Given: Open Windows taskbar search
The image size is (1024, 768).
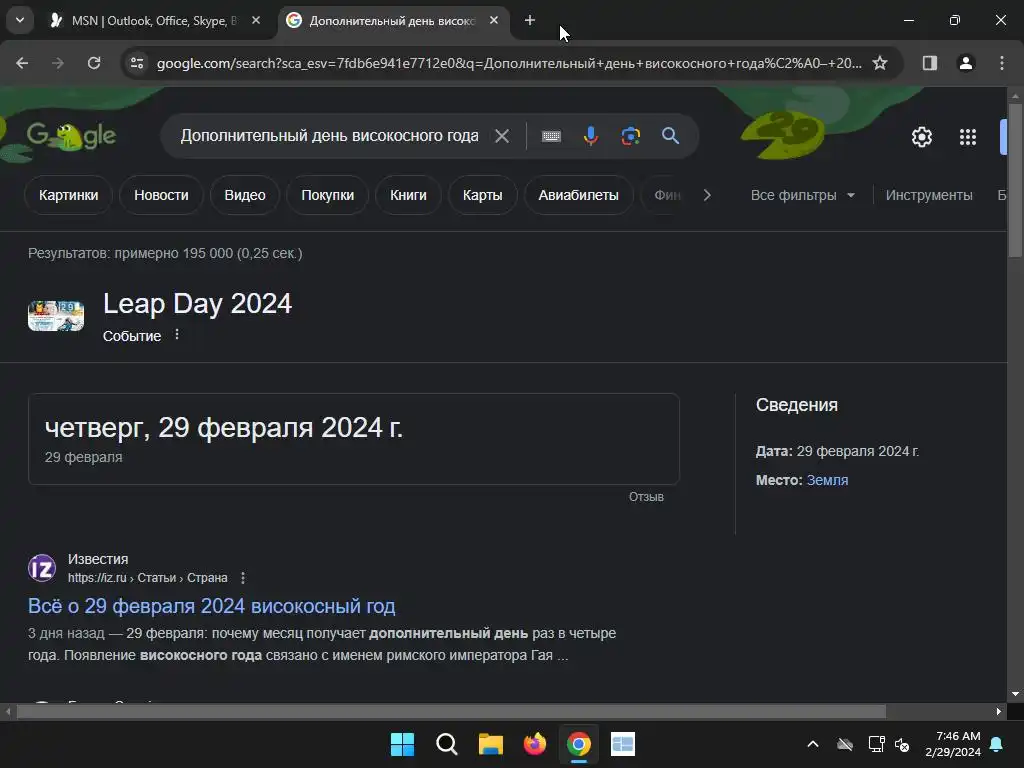Looking at the screenshot, I should 447,744.
